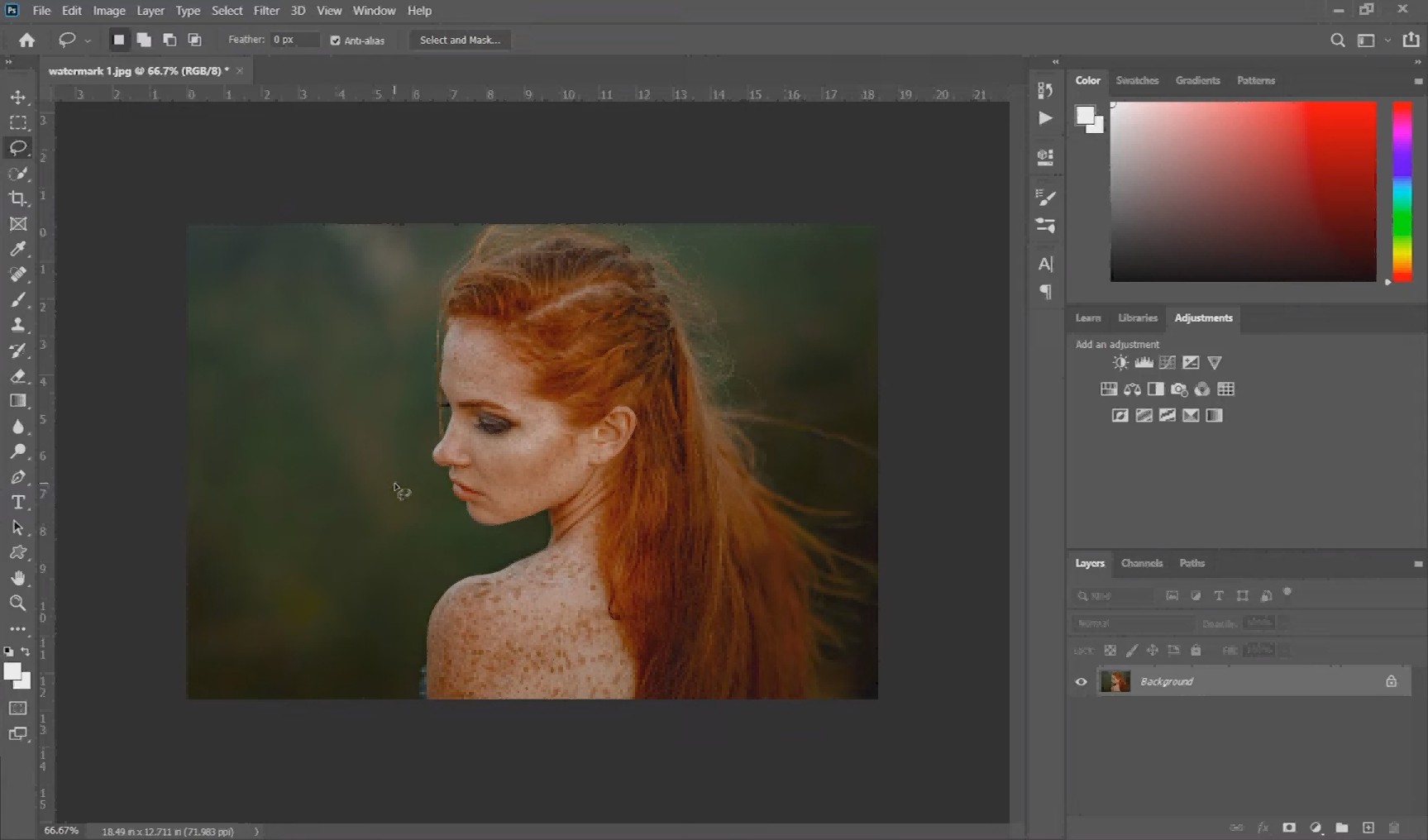Swap foreground and background colors

(x=26, y=651)
